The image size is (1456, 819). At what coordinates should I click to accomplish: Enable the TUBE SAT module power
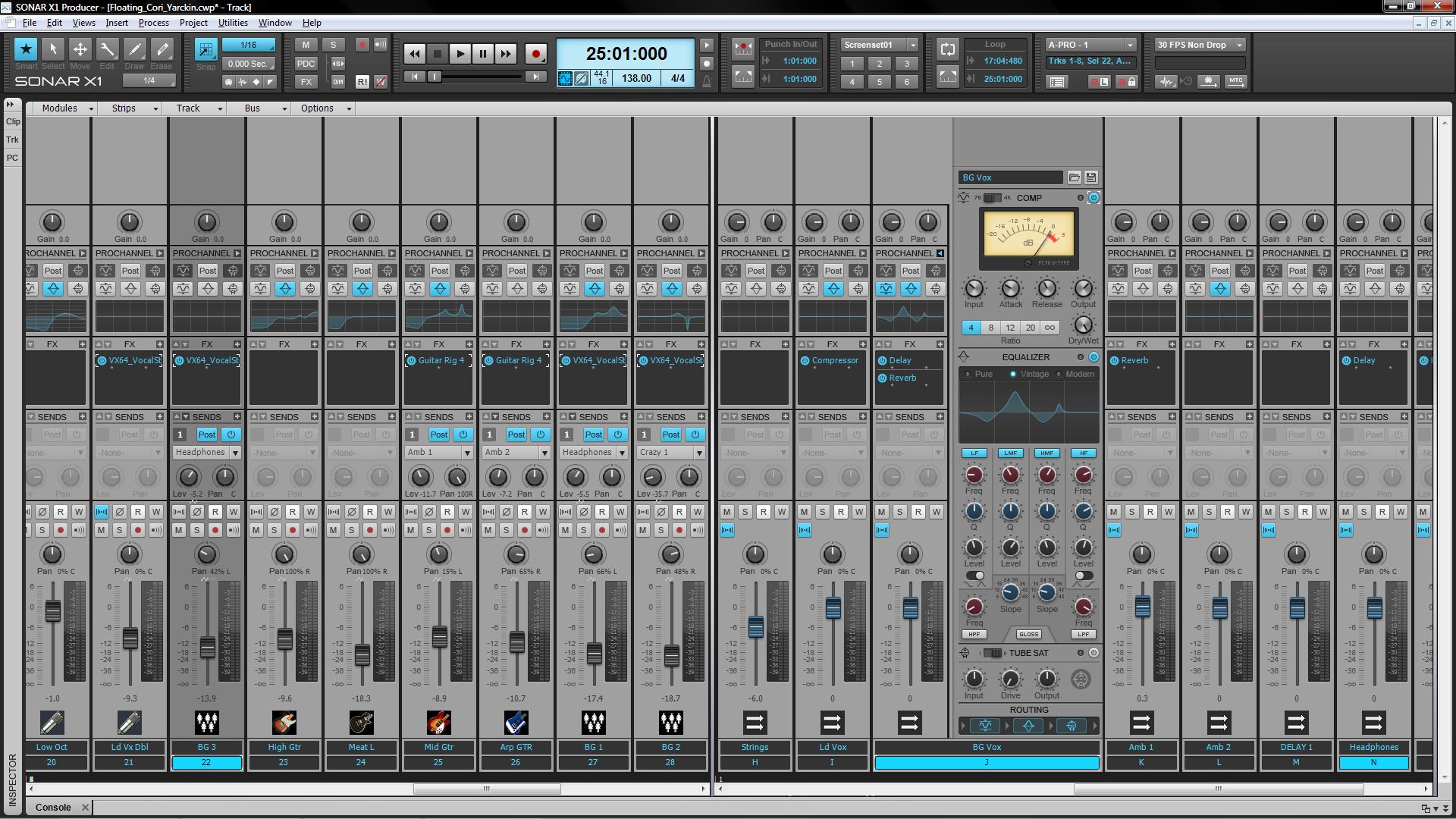pos(1094,653)
